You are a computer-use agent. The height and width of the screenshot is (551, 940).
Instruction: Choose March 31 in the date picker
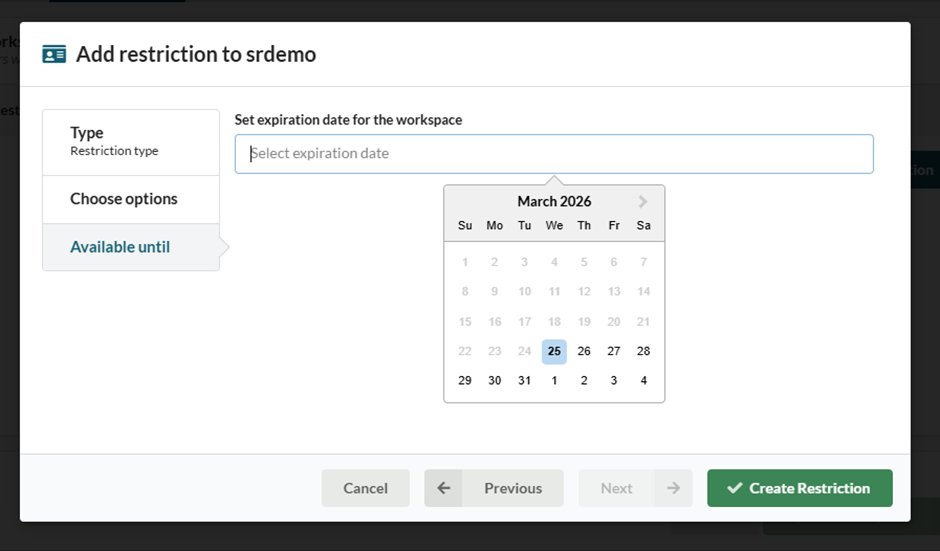pos(524,380)
